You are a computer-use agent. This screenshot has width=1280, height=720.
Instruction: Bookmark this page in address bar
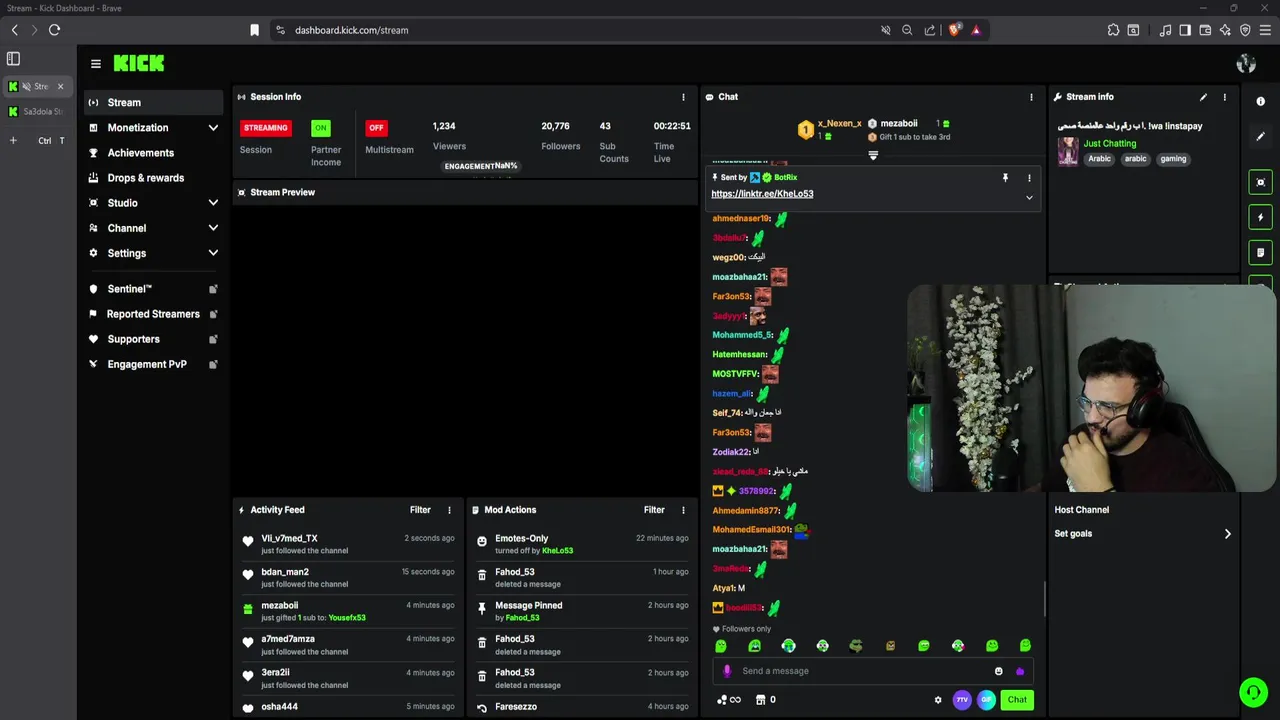255,30
